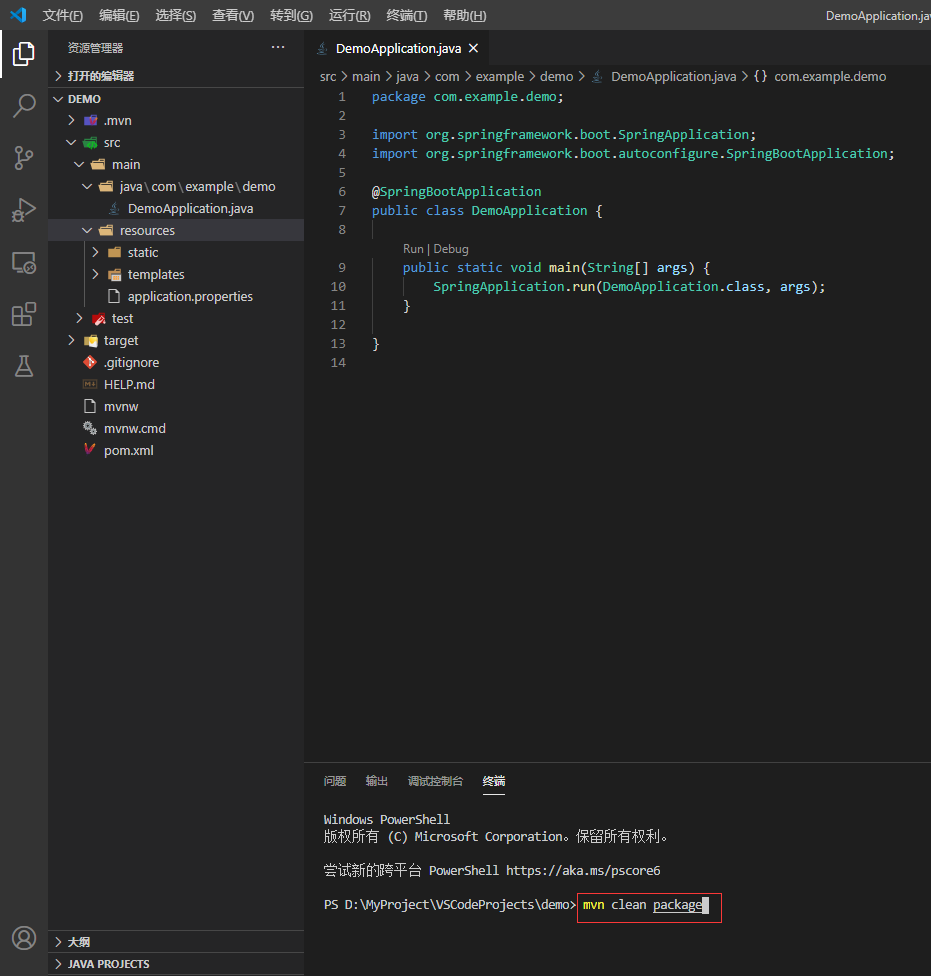Open the Source Control view
The width and height of the screenshot is (931, 976).
[x=24, y=158]
